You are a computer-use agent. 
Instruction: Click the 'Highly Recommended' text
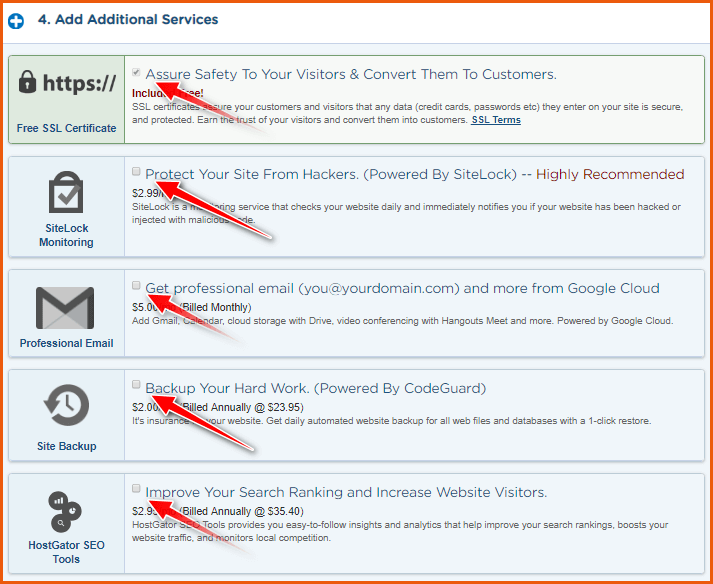(x=610, y=174)
